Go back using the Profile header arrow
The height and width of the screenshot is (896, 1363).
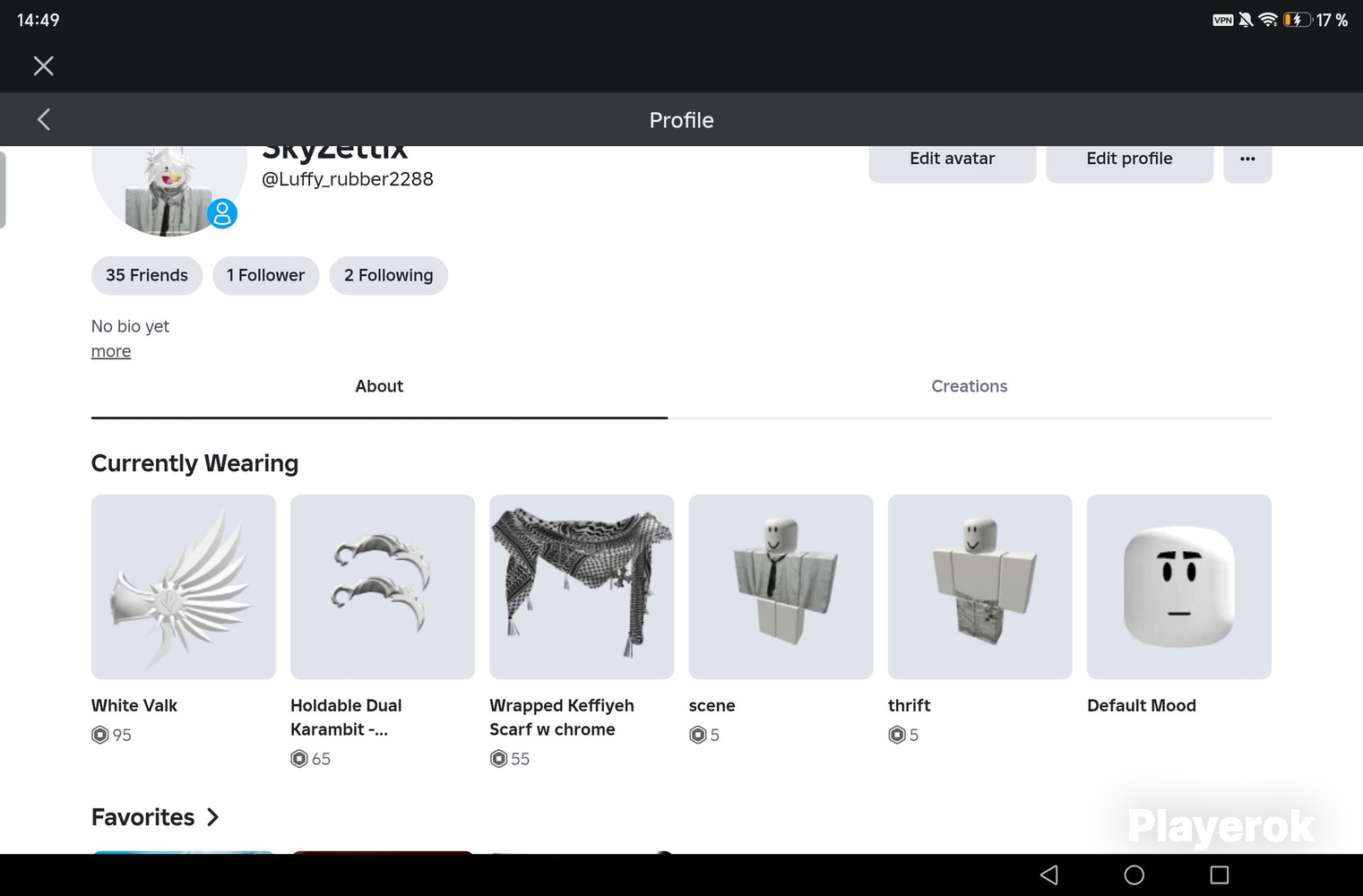tap(43, 119)
